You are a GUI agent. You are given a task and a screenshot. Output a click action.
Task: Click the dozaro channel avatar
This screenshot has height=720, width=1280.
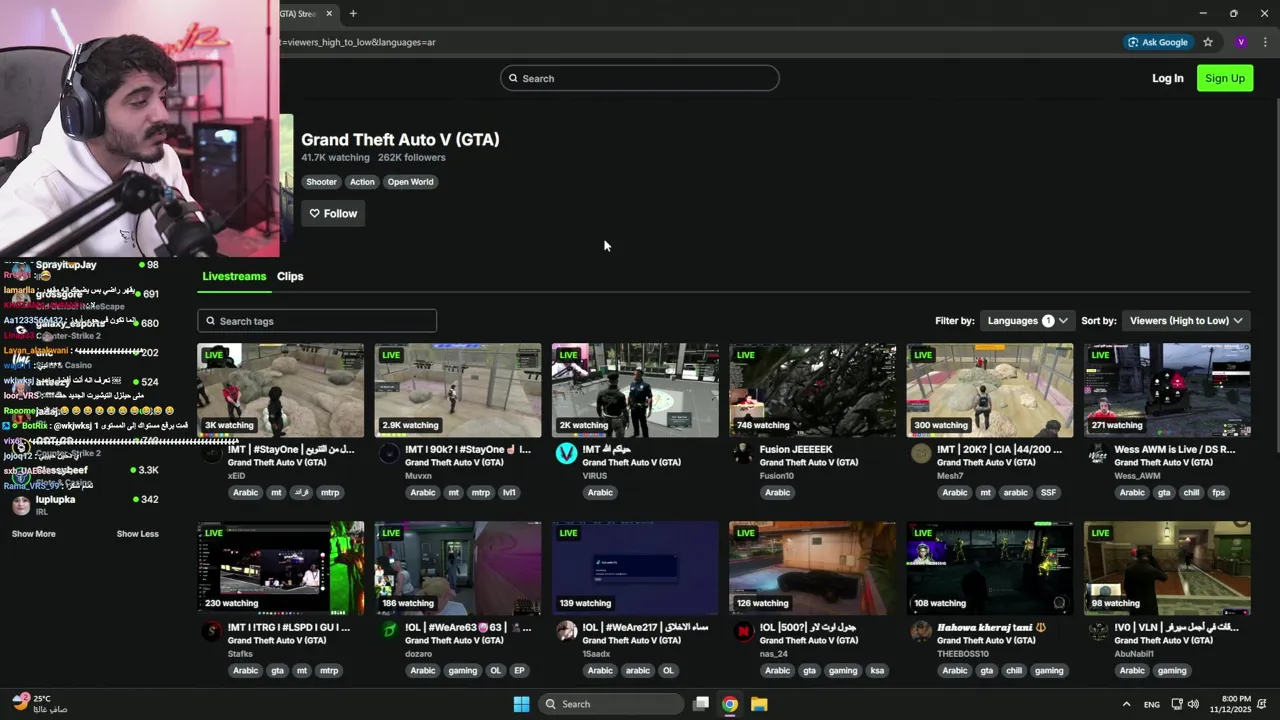coord(389,631)
